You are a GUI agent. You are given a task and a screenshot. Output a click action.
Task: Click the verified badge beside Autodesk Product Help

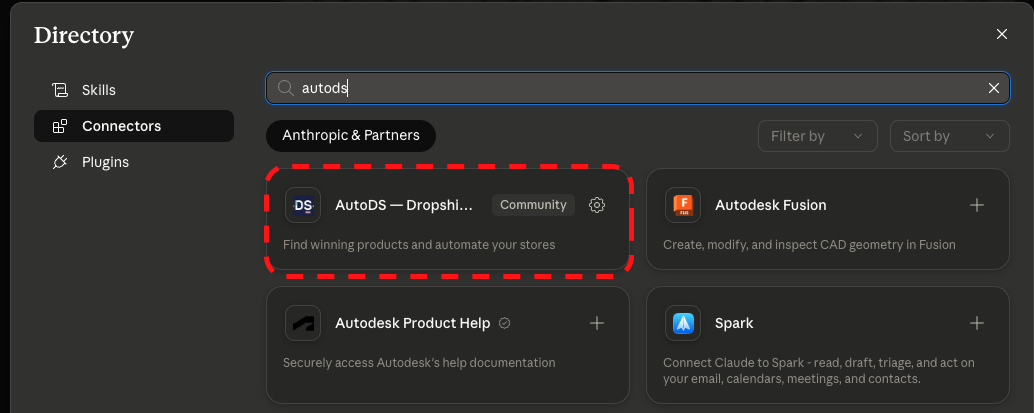(504, 323)
